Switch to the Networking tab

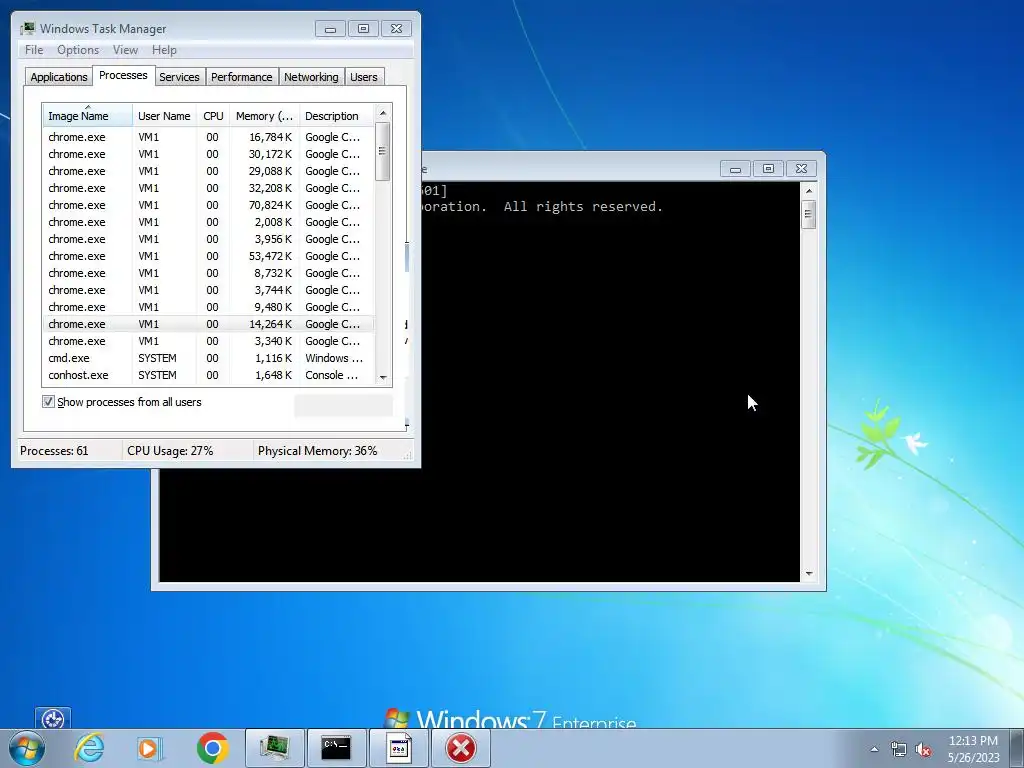point(311,77)
